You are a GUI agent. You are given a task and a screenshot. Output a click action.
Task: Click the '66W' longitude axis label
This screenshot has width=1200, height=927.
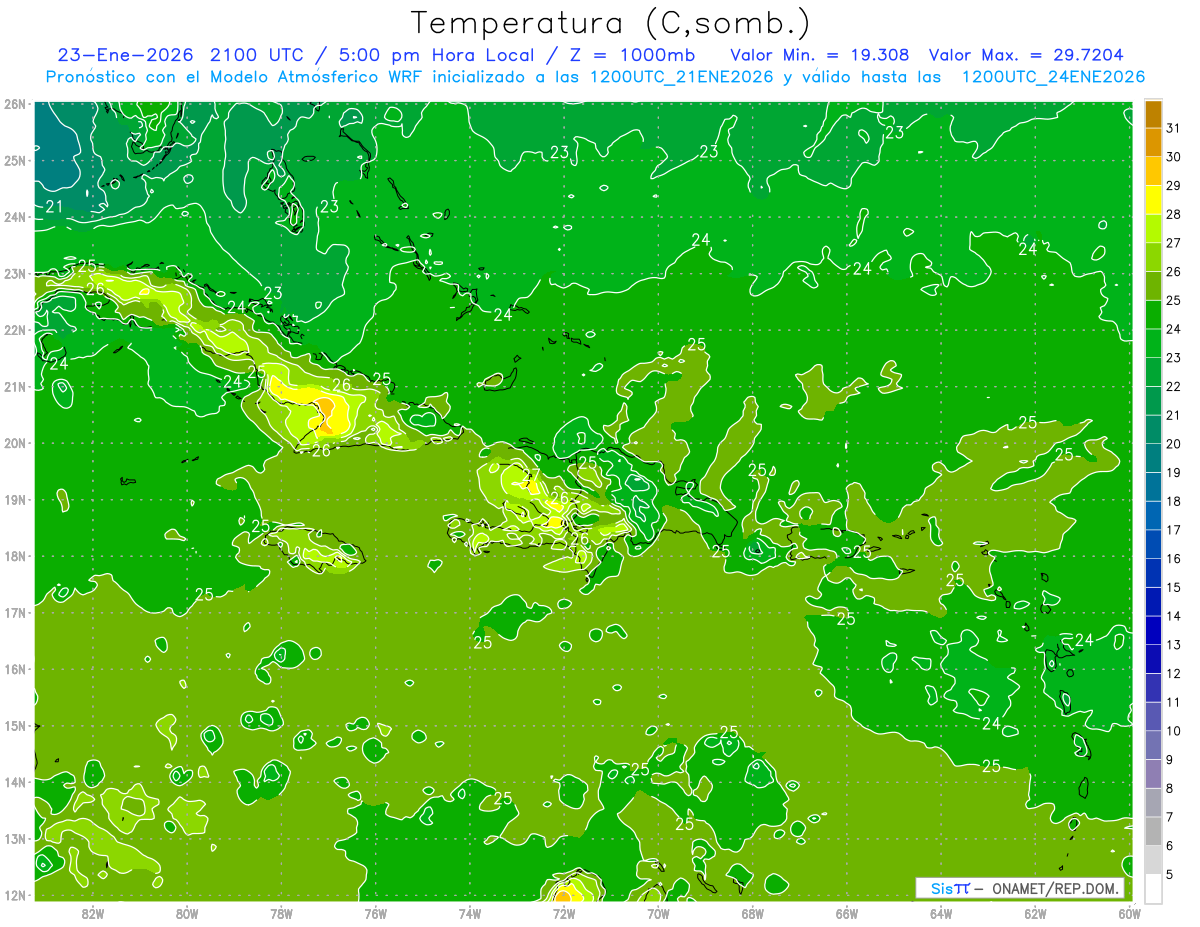(847, 913)
